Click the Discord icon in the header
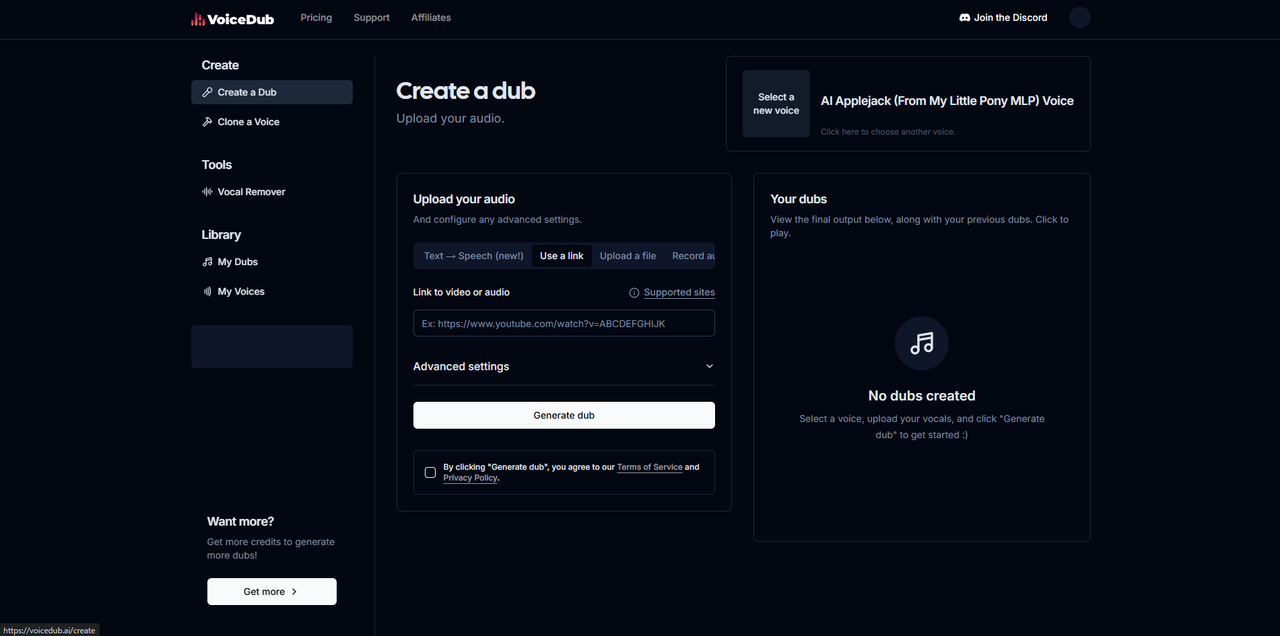 pos(965,18)
